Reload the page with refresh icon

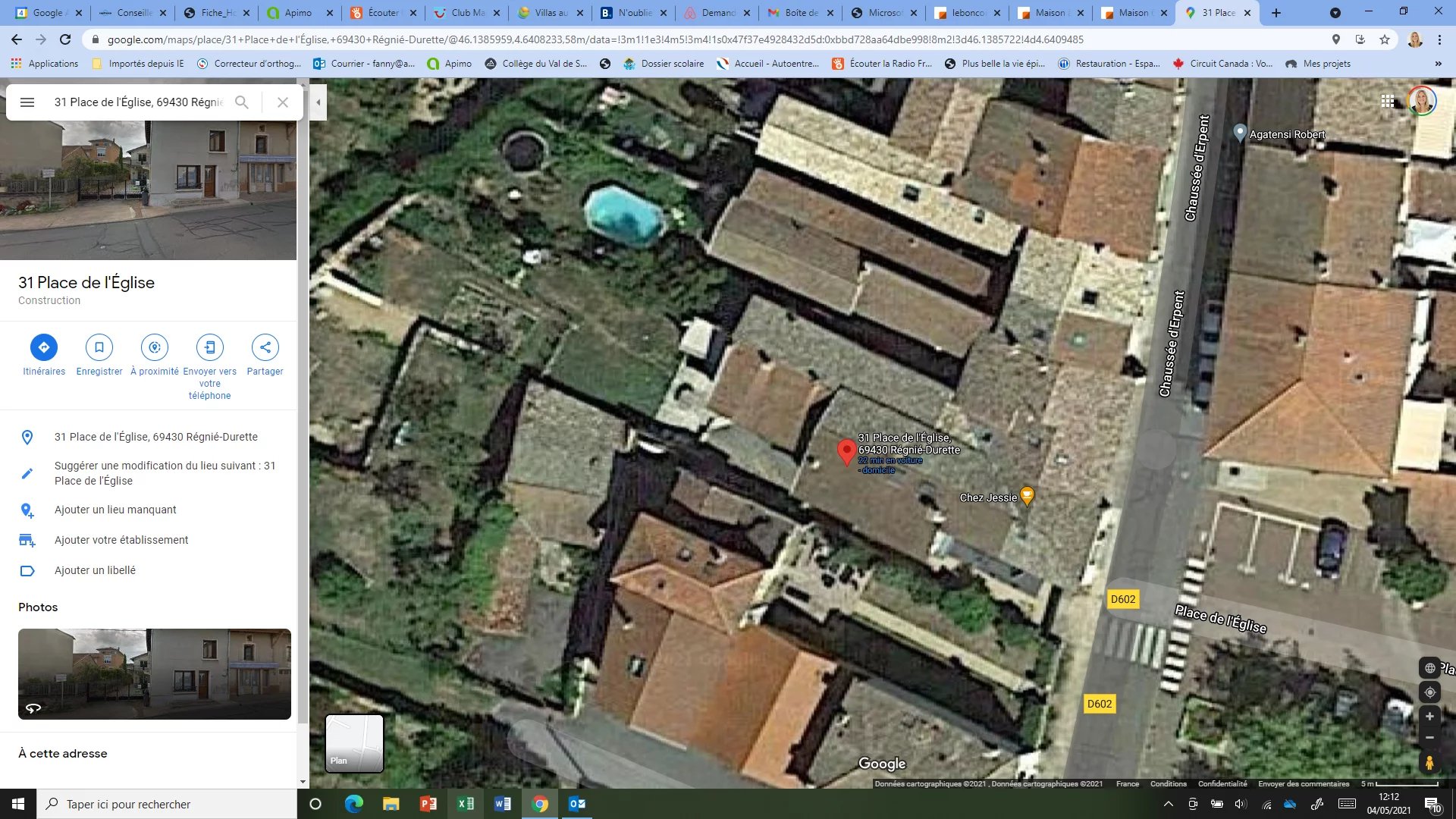65,39
